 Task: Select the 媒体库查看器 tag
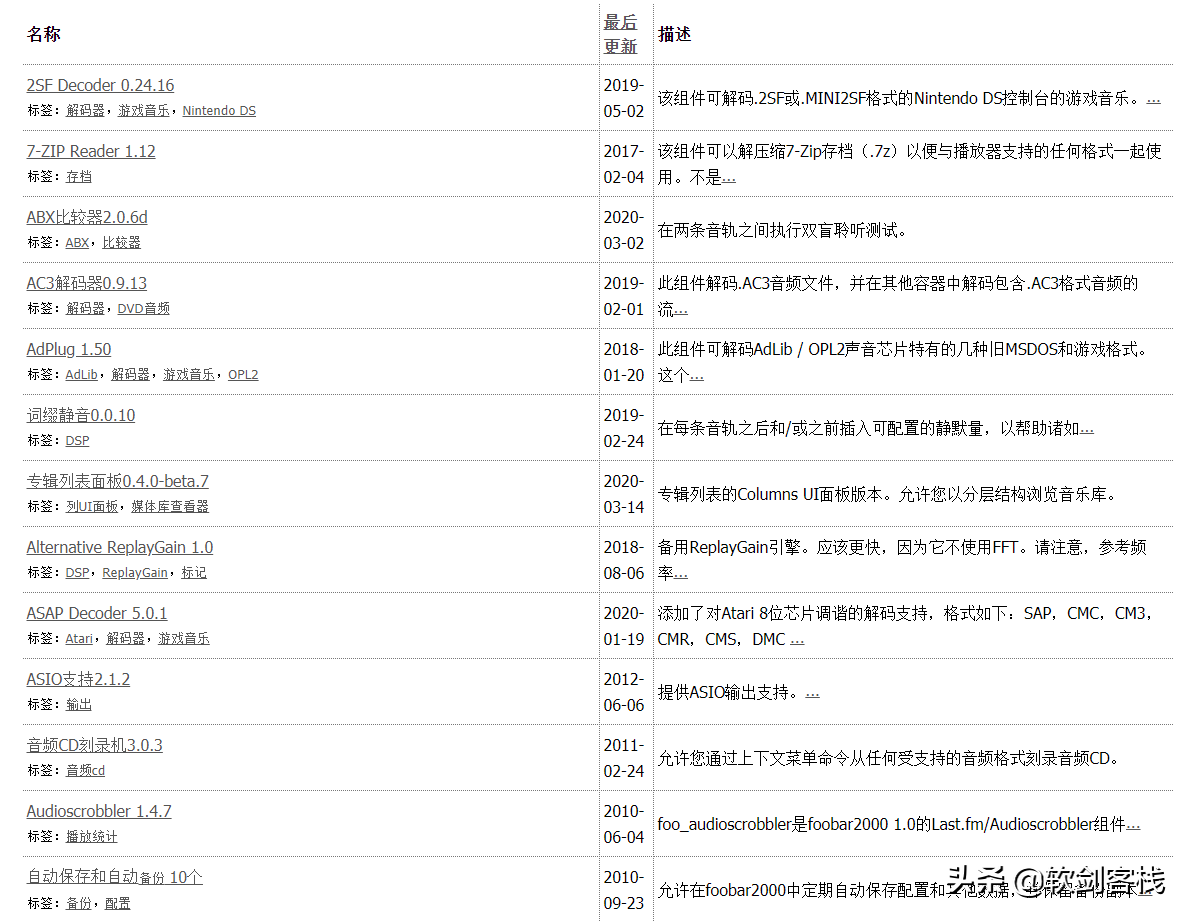pyautogui.click(x=170, y=507)
